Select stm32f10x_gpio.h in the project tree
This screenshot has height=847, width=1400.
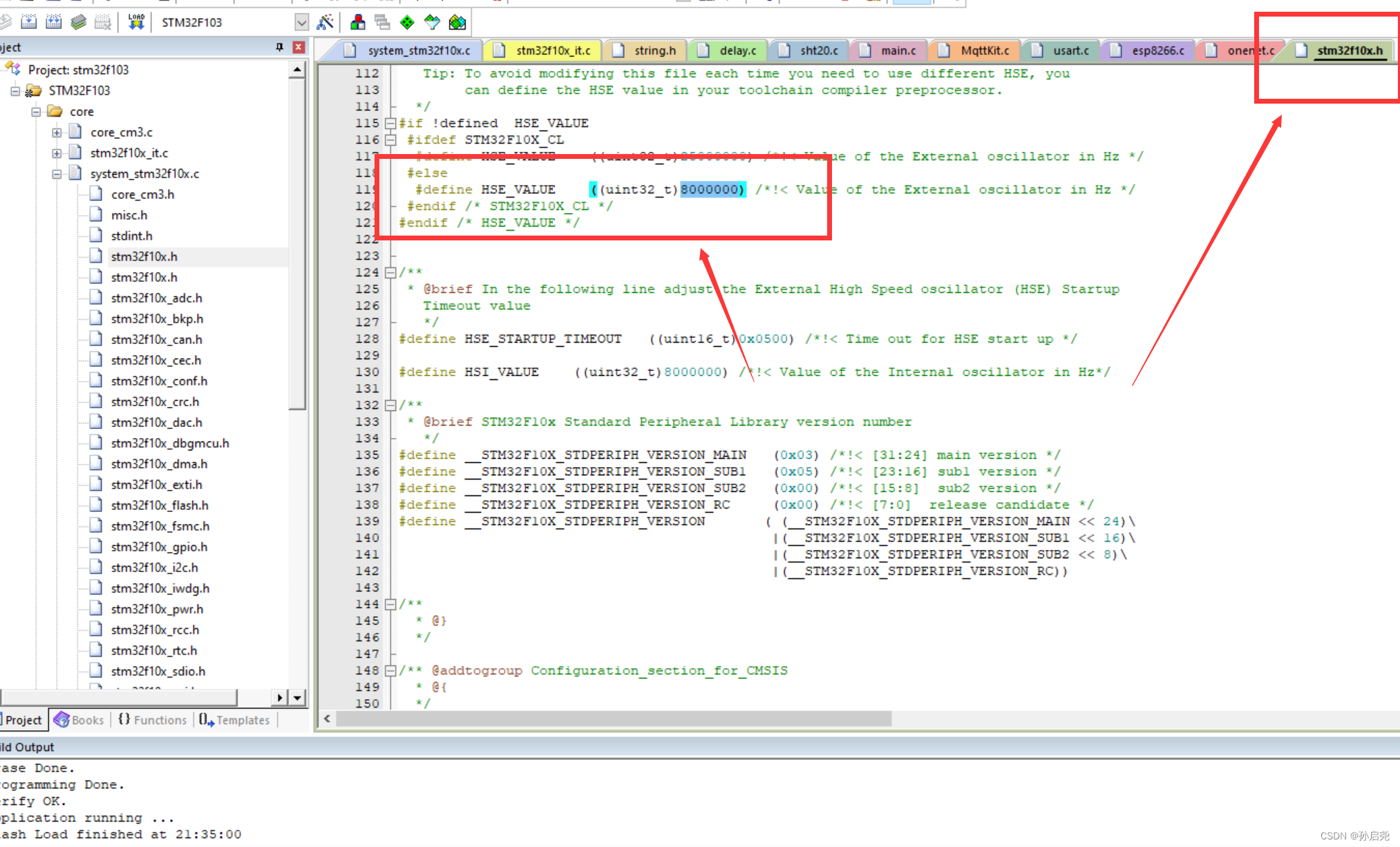coord(159,546)
